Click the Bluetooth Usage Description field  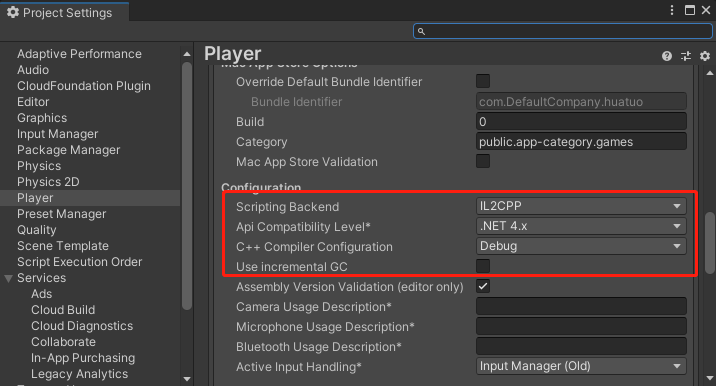pyautogui.click(x=581, y=347)
